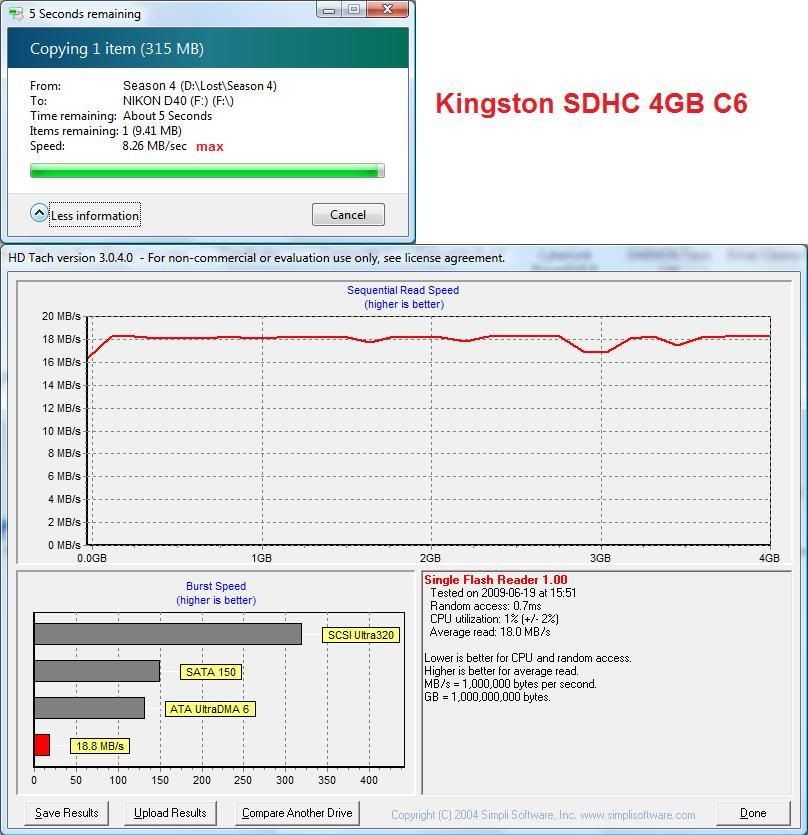Click the green copy progress bar
This screenshot has height=835, width=808.
(205, 170)
